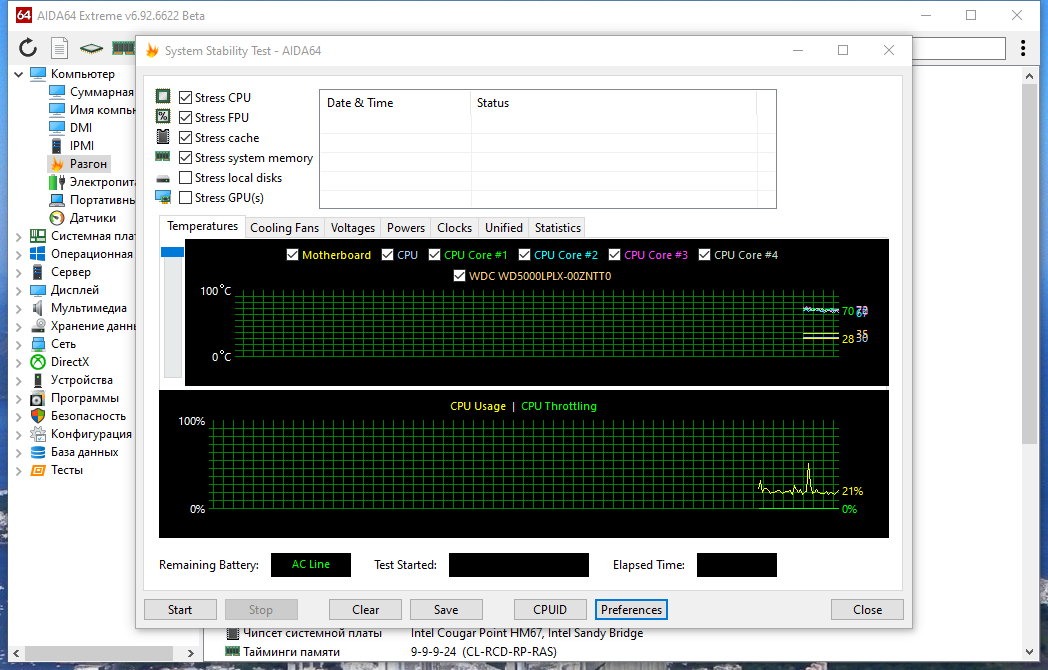1048x670 pixels.
Task: Click the motherboard chip icon in AIDA64 toolbar
Action: (x=91, y=48)
